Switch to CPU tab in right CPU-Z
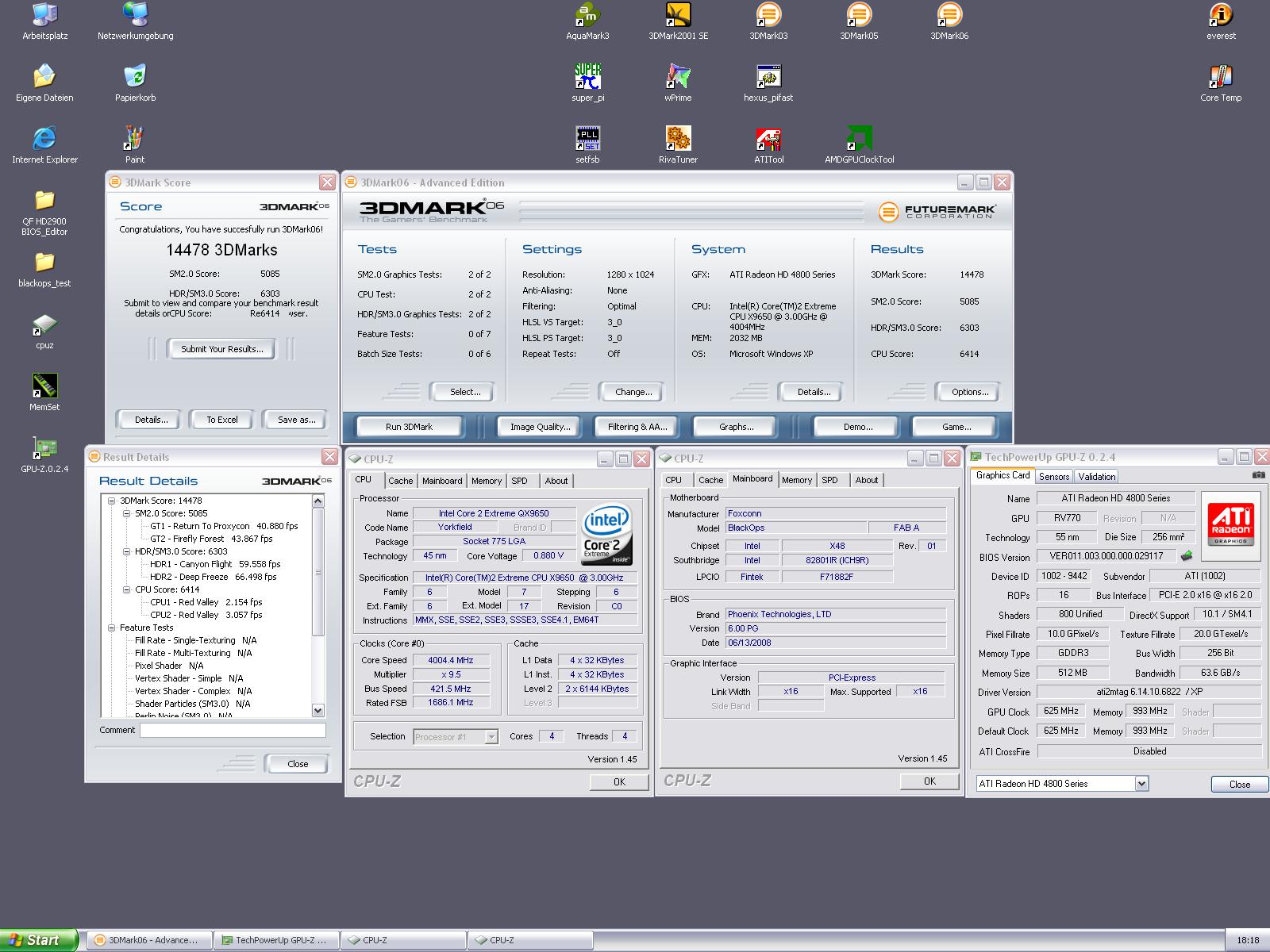Image resolution: width=1270 pixels, height=952 pixels. coord(674,480)
